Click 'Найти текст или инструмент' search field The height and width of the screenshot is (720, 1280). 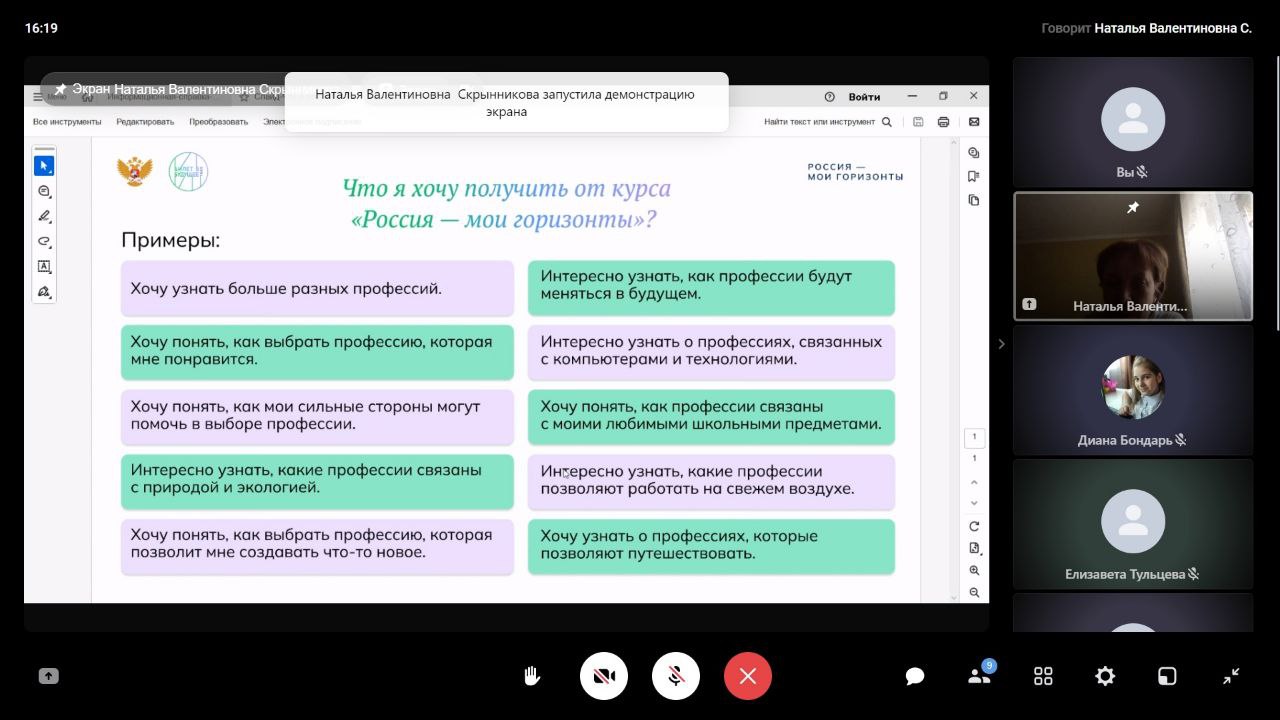point(828,122)
